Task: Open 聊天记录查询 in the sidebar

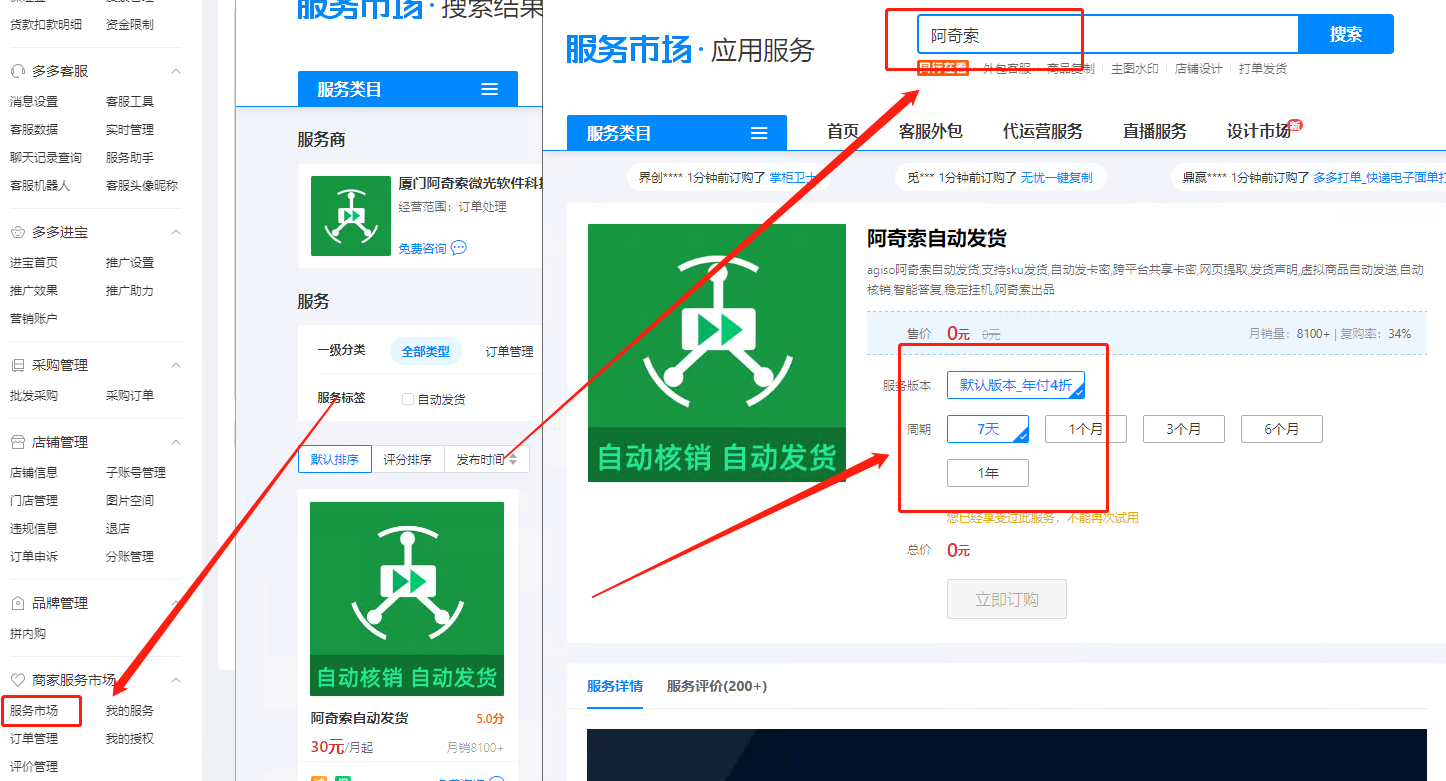Action: (x=46, y=158)
